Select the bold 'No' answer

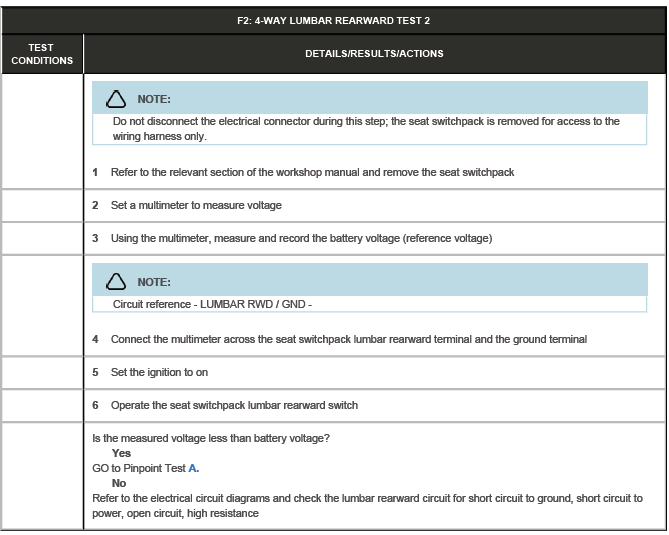[x=119, y=483]
